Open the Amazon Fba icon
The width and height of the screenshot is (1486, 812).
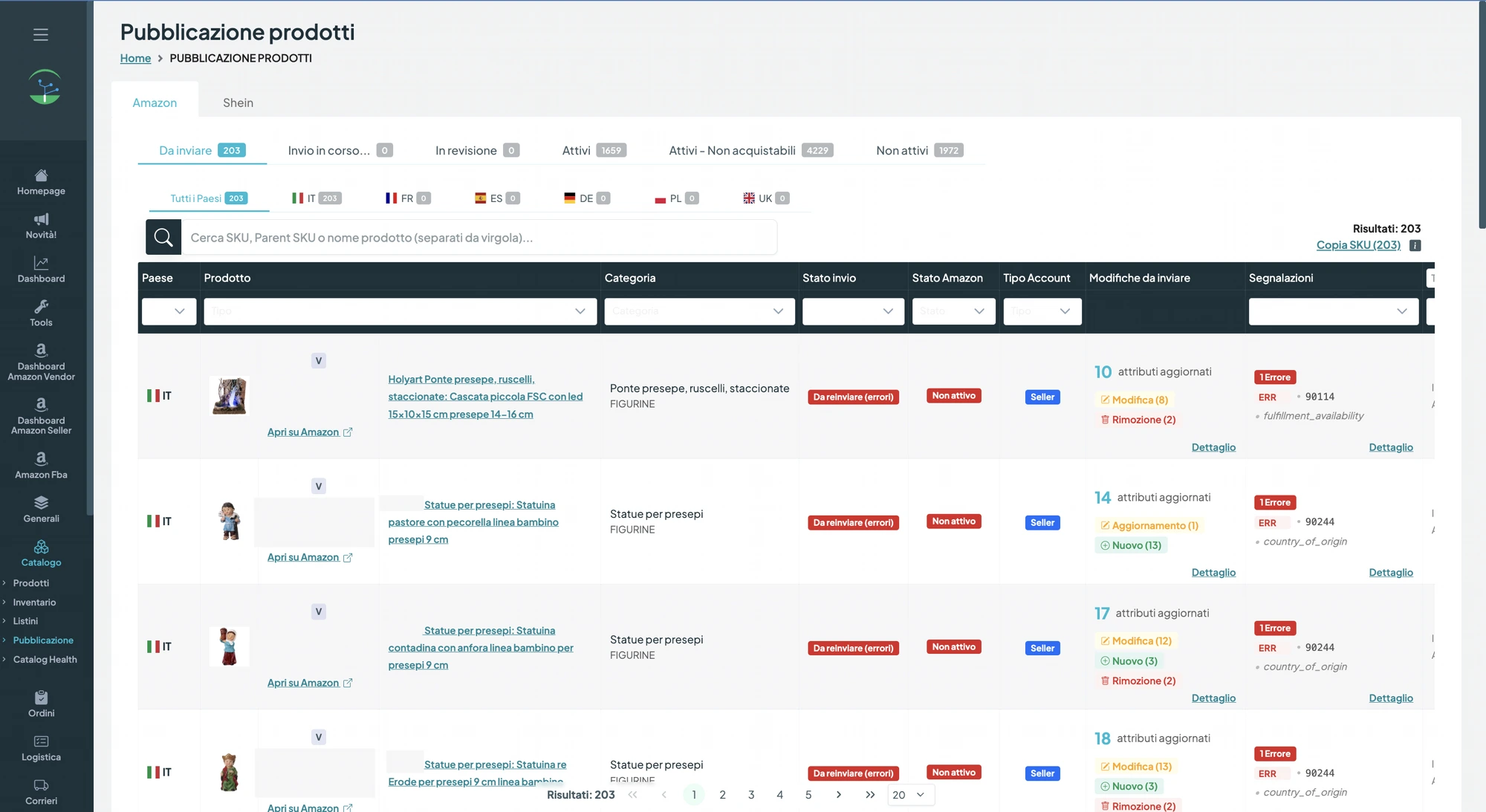pyautogui.click(x=42, y=458)
